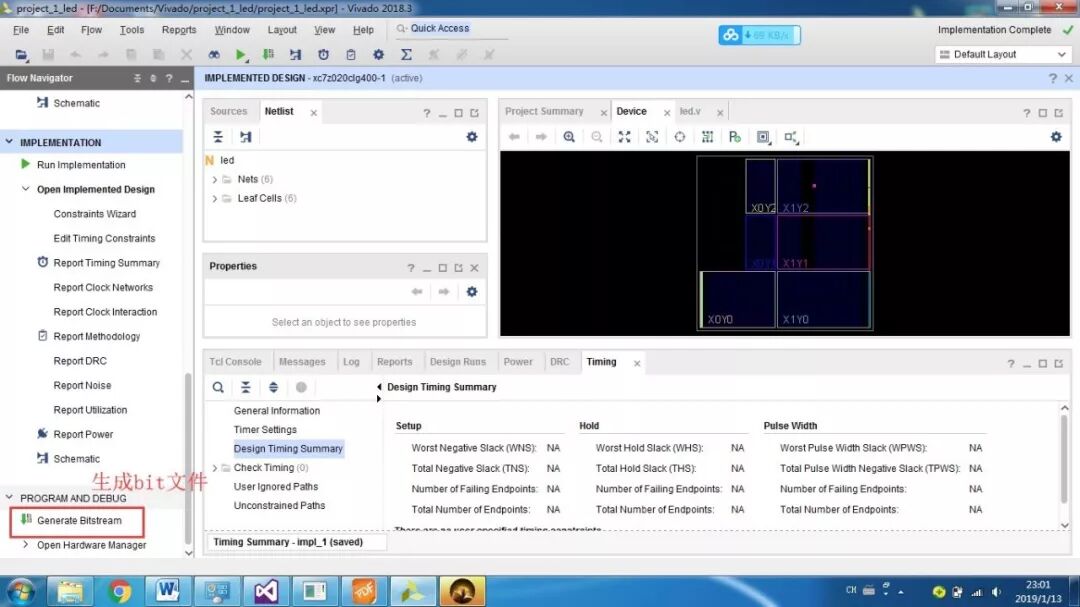Click the binoculars find toolbar icon
This screenshot has width=1080, height=607.
click(214, 54)
